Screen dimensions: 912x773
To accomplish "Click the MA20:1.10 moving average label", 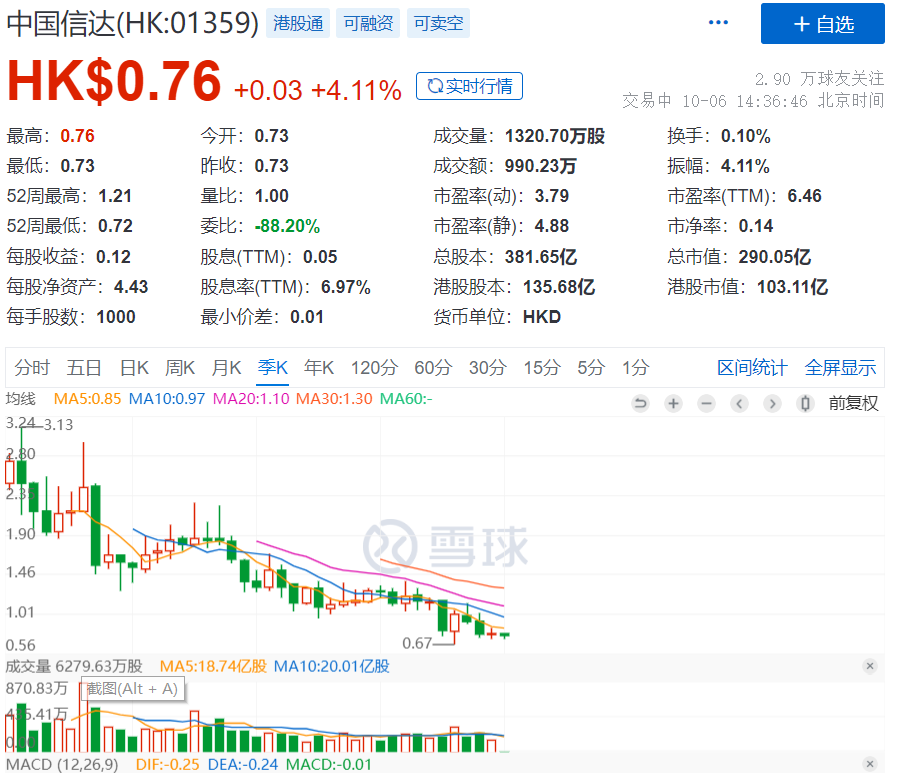I will pyautogui.click(x=251, y=399).
